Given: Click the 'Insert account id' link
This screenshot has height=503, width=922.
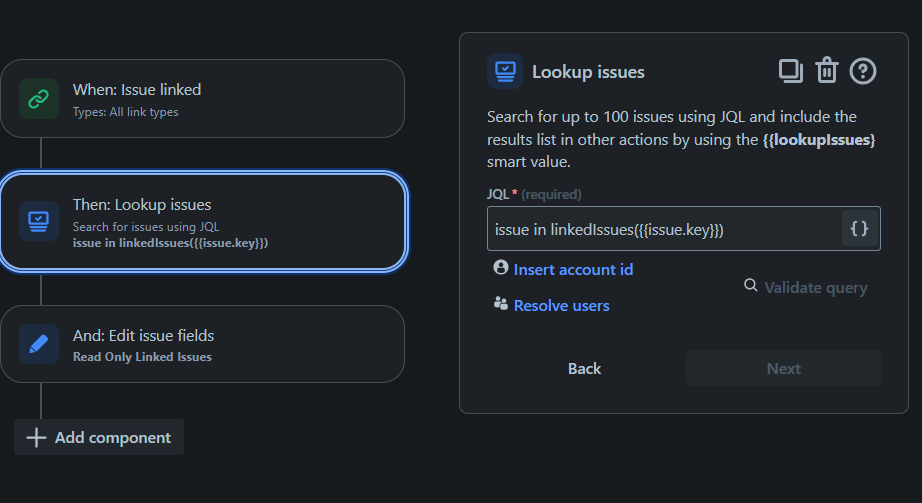Looking at the screenshot, I should tap(573, 269).
